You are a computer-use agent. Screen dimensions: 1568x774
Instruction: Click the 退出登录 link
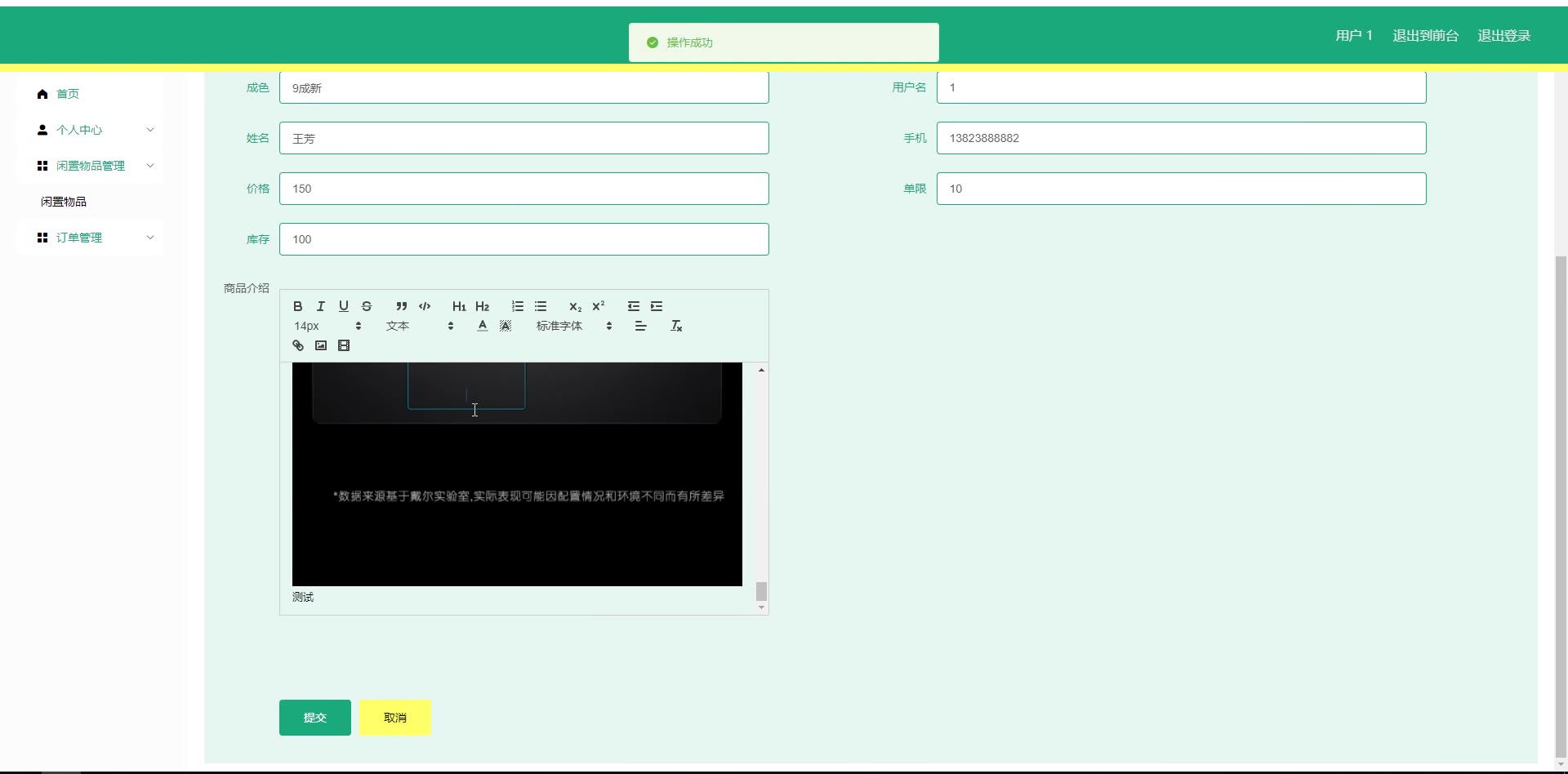(1503, 35)
